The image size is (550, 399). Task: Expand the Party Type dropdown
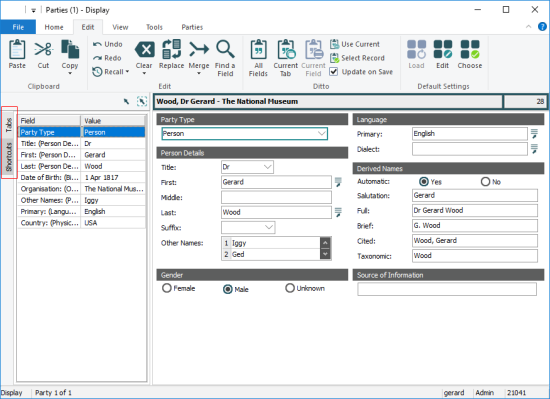click(x=321, y=134)
